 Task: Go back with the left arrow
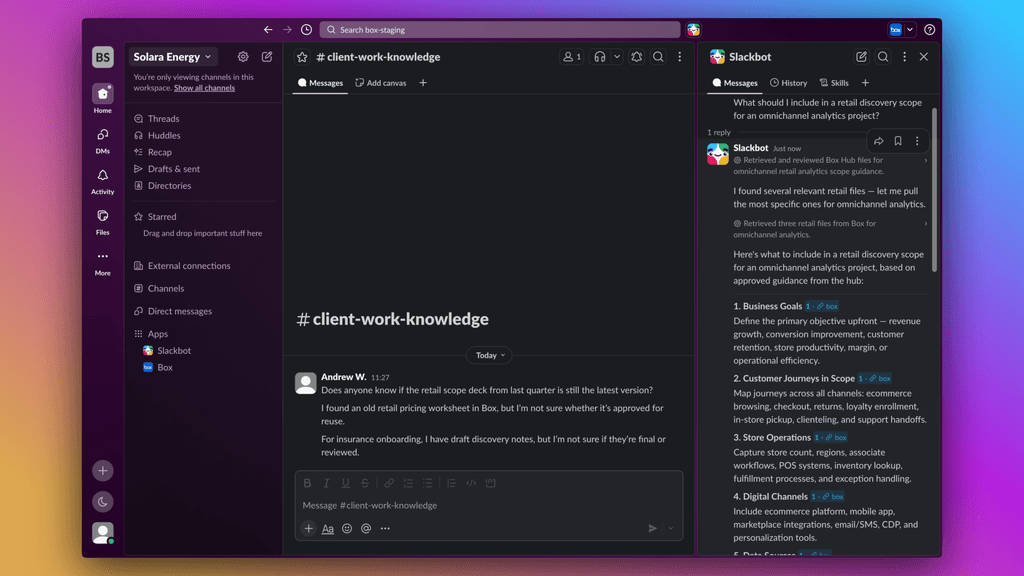(268, 29)
